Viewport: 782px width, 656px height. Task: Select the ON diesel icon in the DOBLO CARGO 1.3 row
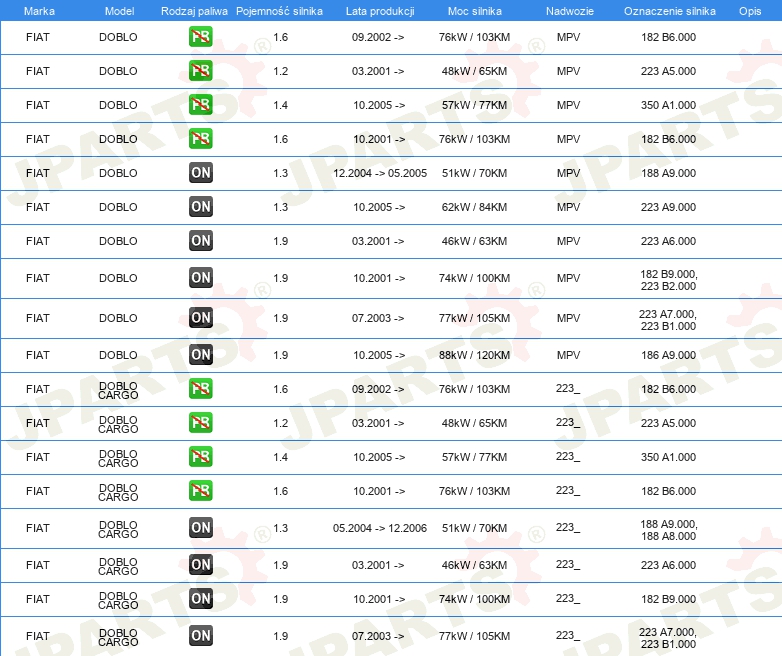point(200,528)
